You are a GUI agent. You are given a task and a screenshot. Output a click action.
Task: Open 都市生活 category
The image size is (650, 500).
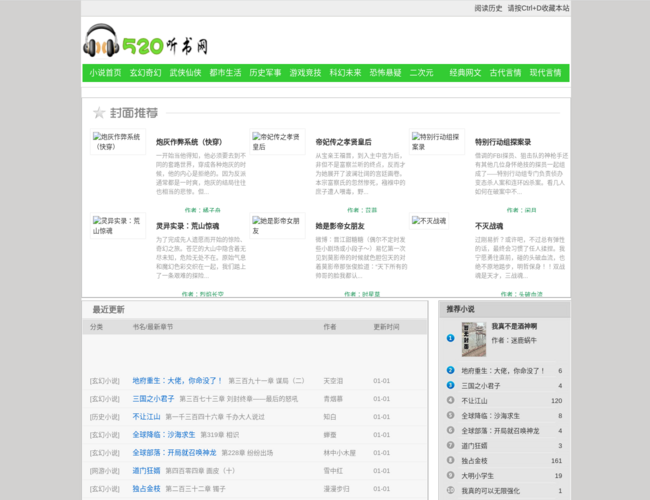(225, 73)
